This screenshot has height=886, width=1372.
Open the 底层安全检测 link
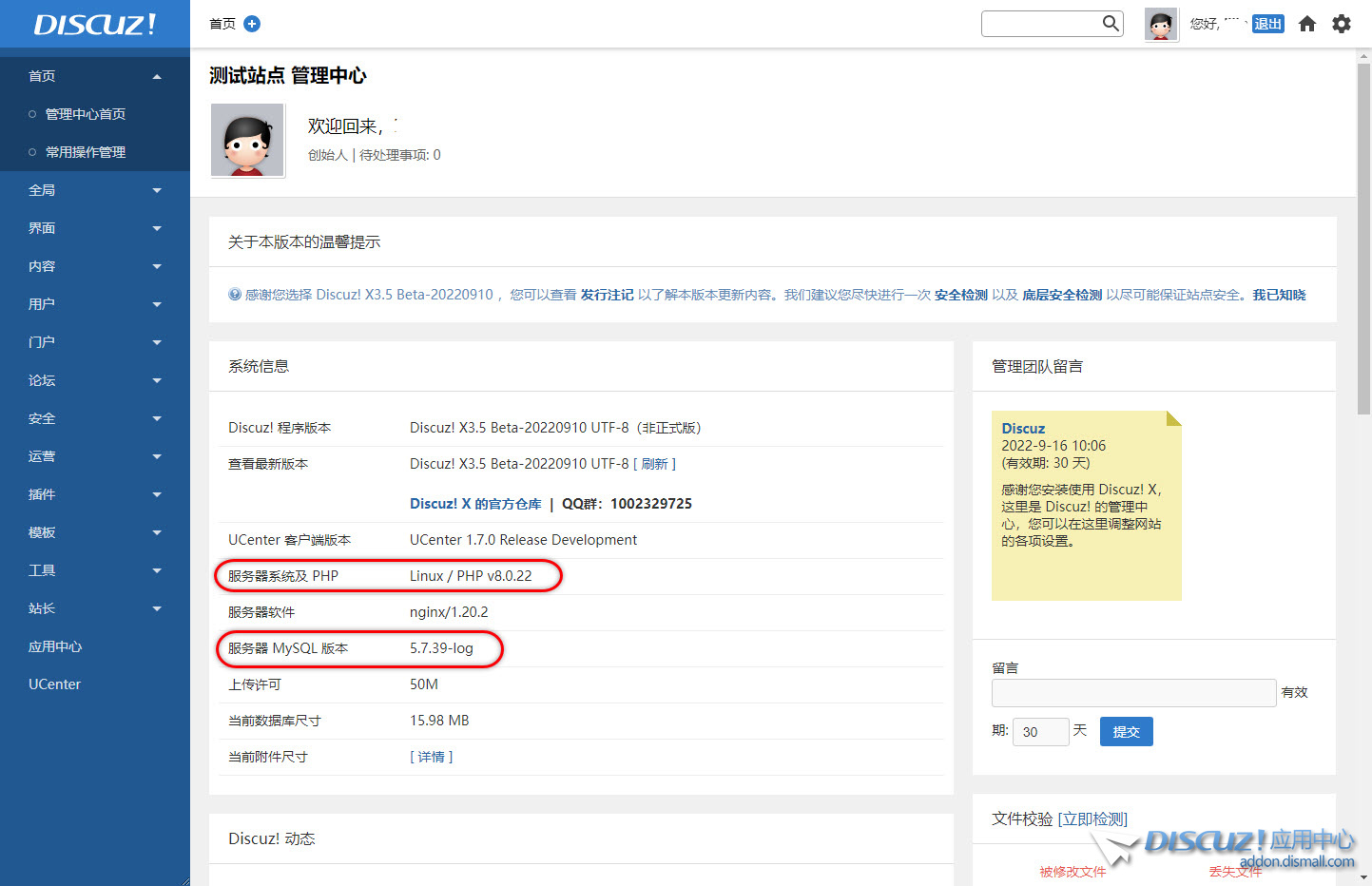1062,295
